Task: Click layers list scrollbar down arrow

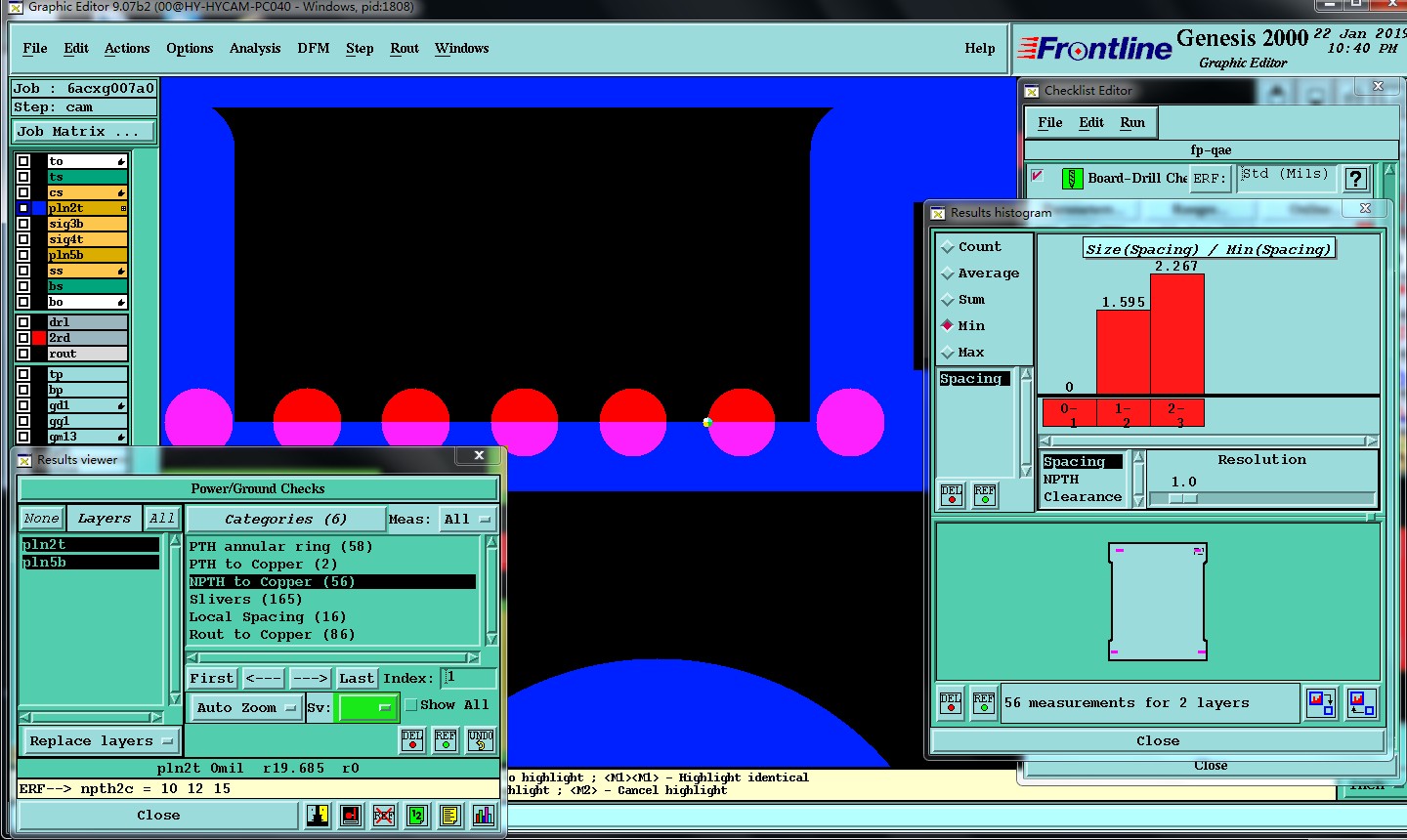Action: coord(175,699)
